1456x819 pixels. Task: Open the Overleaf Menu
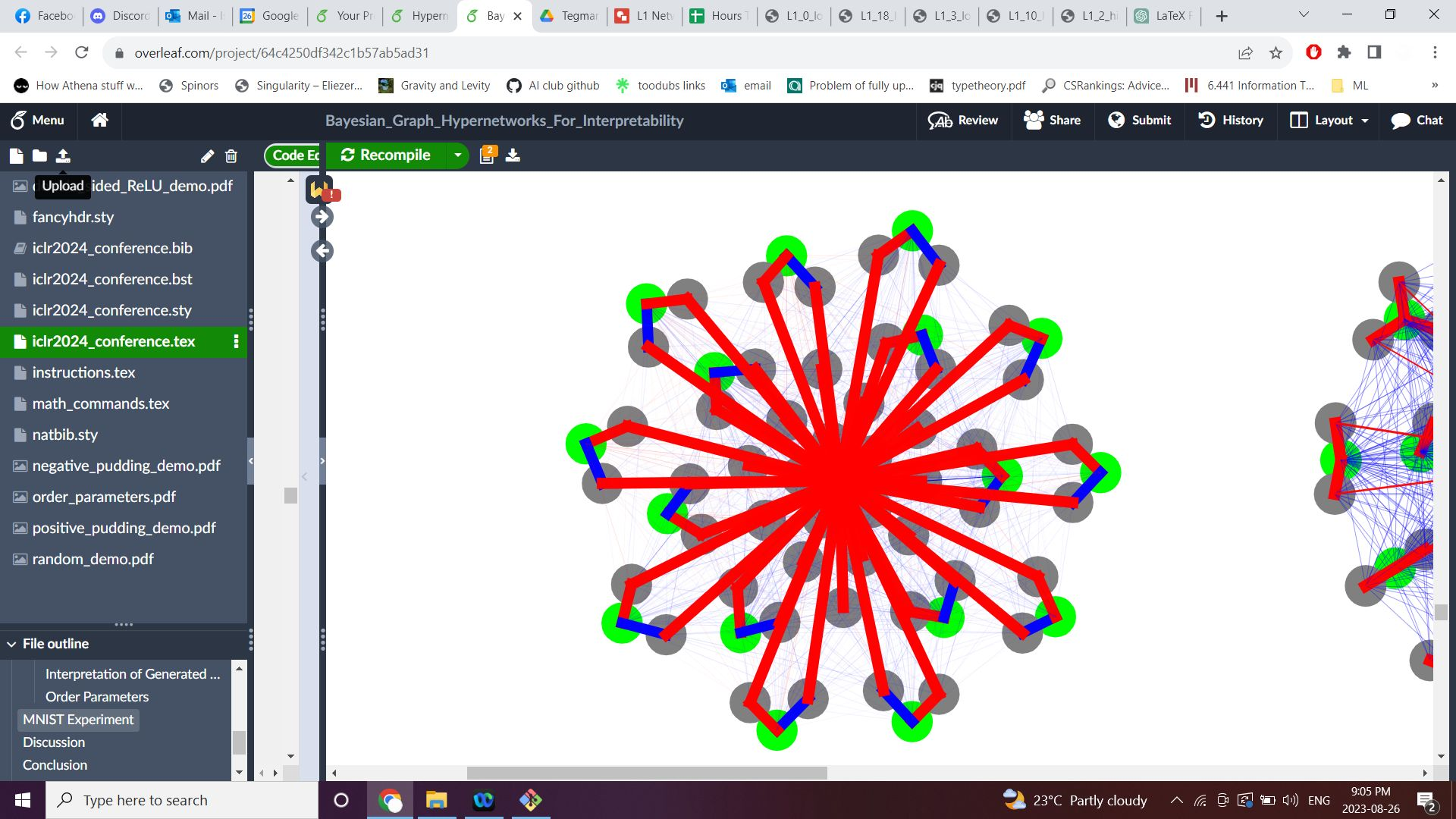click(38, 120)
